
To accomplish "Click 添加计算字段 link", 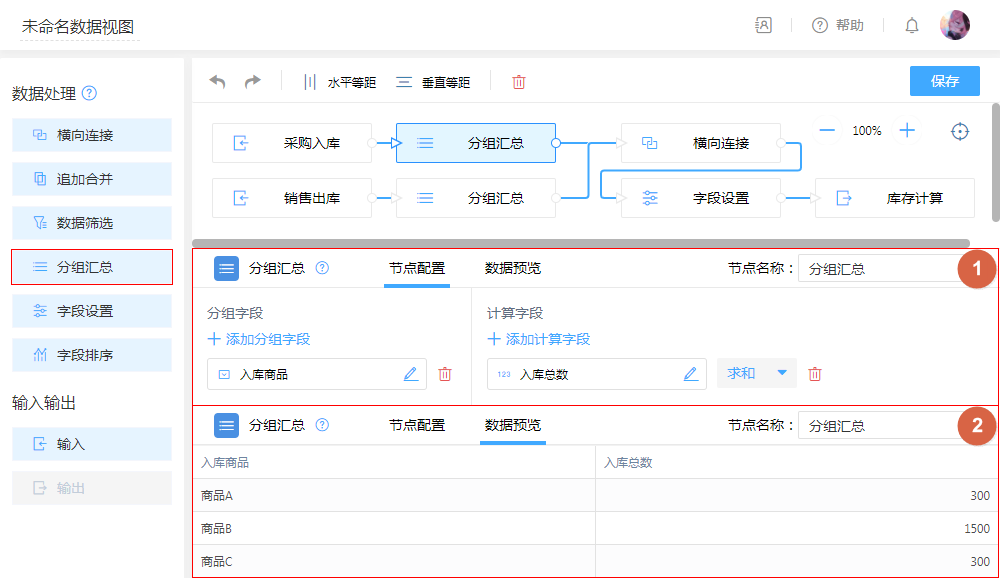I will pos(539,339).
